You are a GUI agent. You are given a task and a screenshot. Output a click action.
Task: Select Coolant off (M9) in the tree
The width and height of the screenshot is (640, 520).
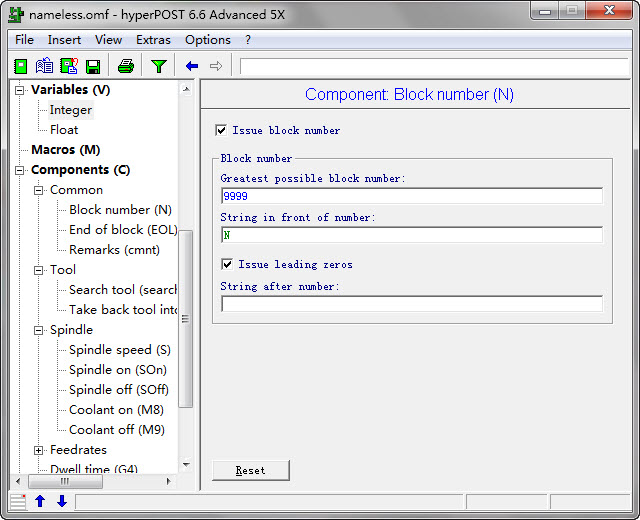click(117, 430)
